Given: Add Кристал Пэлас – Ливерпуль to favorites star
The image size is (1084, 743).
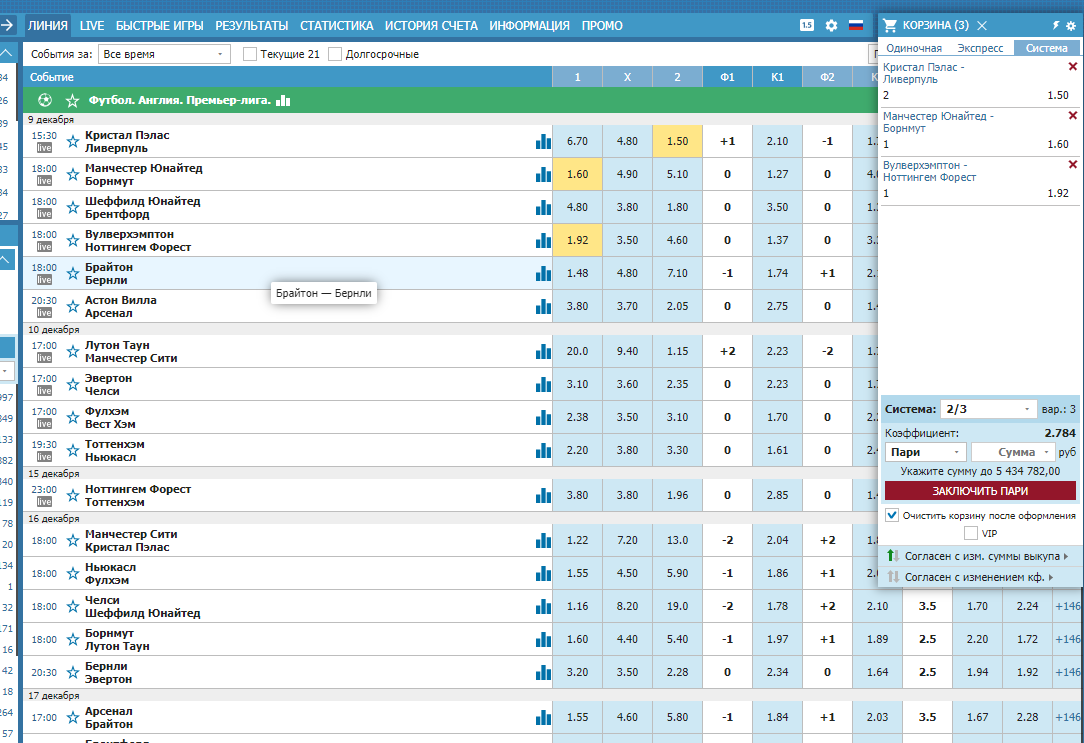Looking at the screenshot, I should tap(73, 142).
